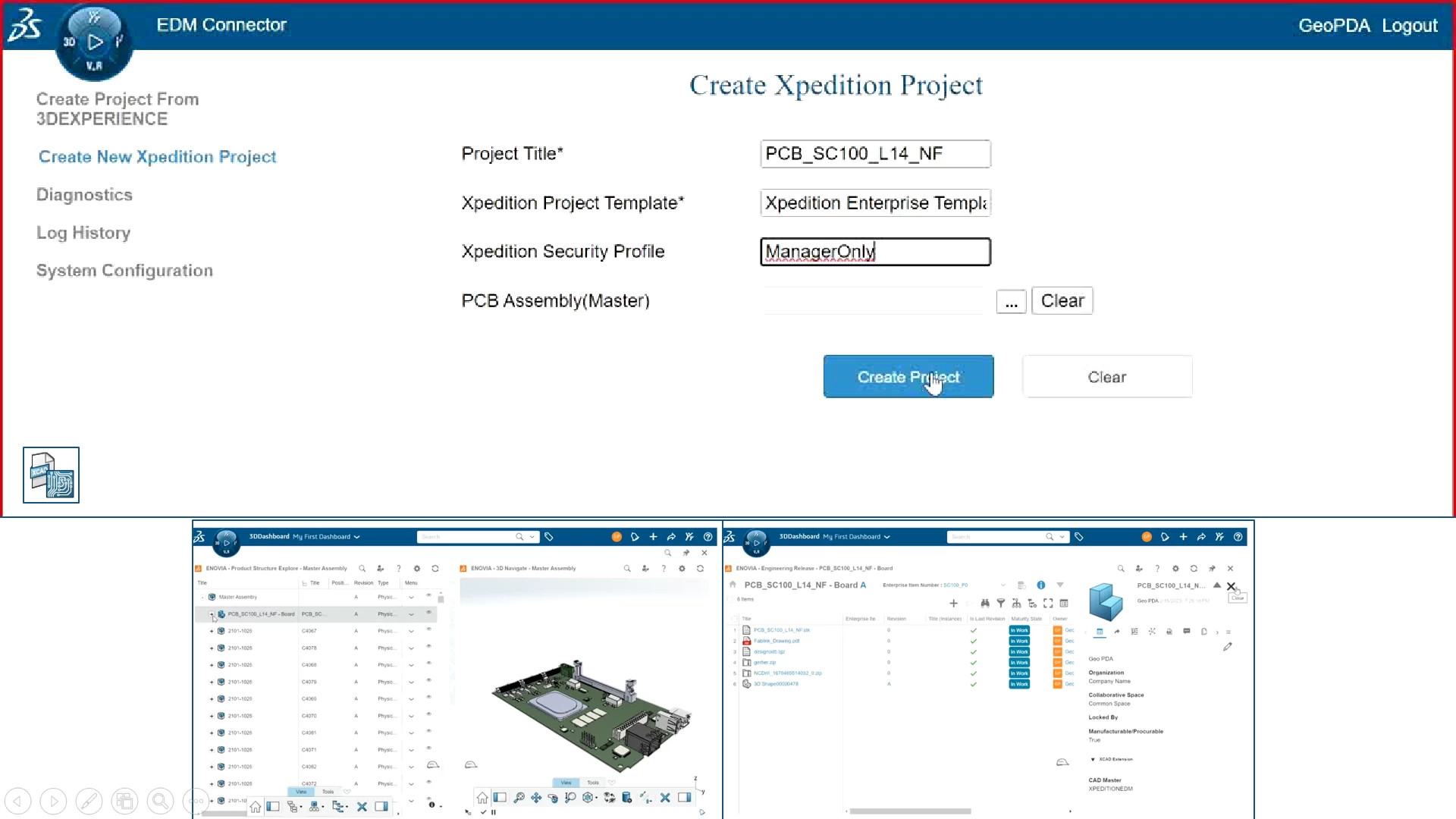Open help icon in left dashboard header
The width and height of the screenshot is (1456, 819).
[x=708, y=536]
